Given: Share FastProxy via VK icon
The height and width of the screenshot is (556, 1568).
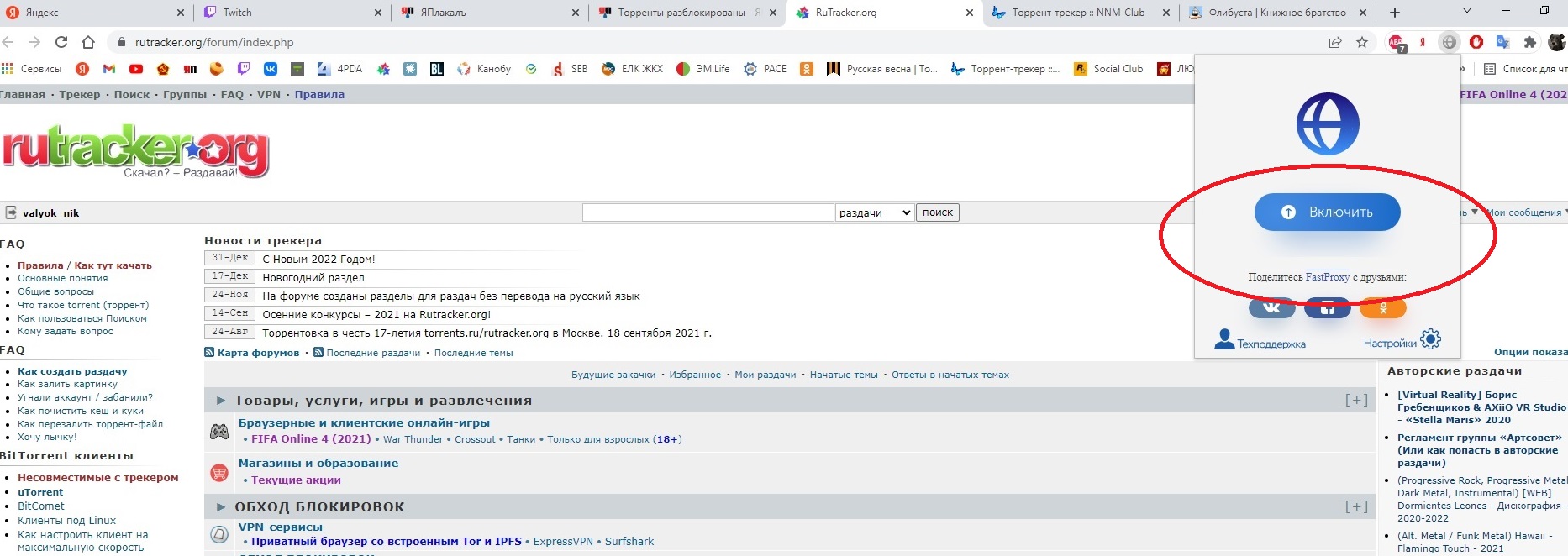Looking at the screenshot, I should click(x=1271, y=308).
